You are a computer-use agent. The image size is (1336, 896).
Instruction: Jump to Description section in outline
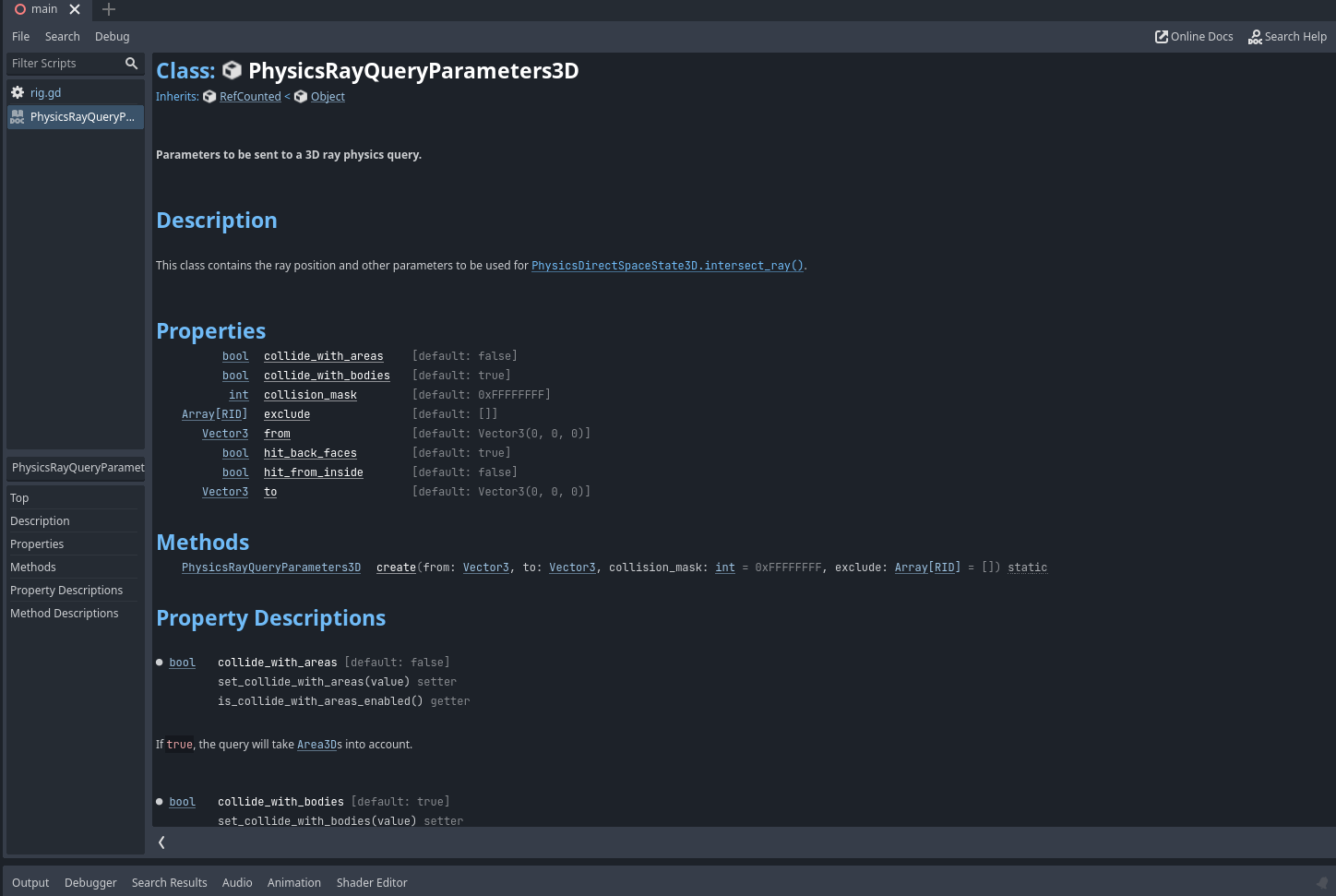point(73,521)
